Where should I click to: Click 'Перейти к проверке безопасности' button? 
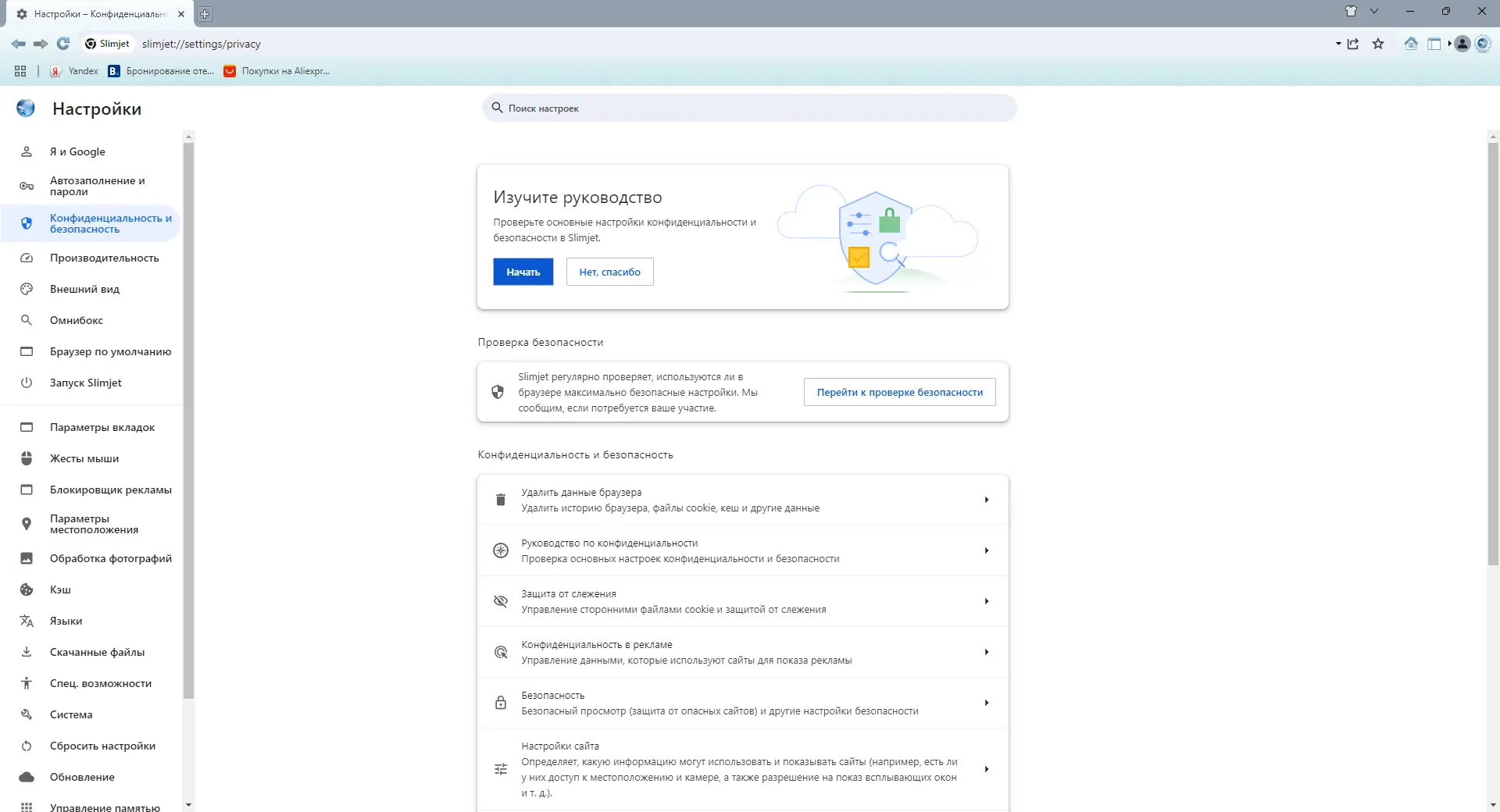[899, 392]
